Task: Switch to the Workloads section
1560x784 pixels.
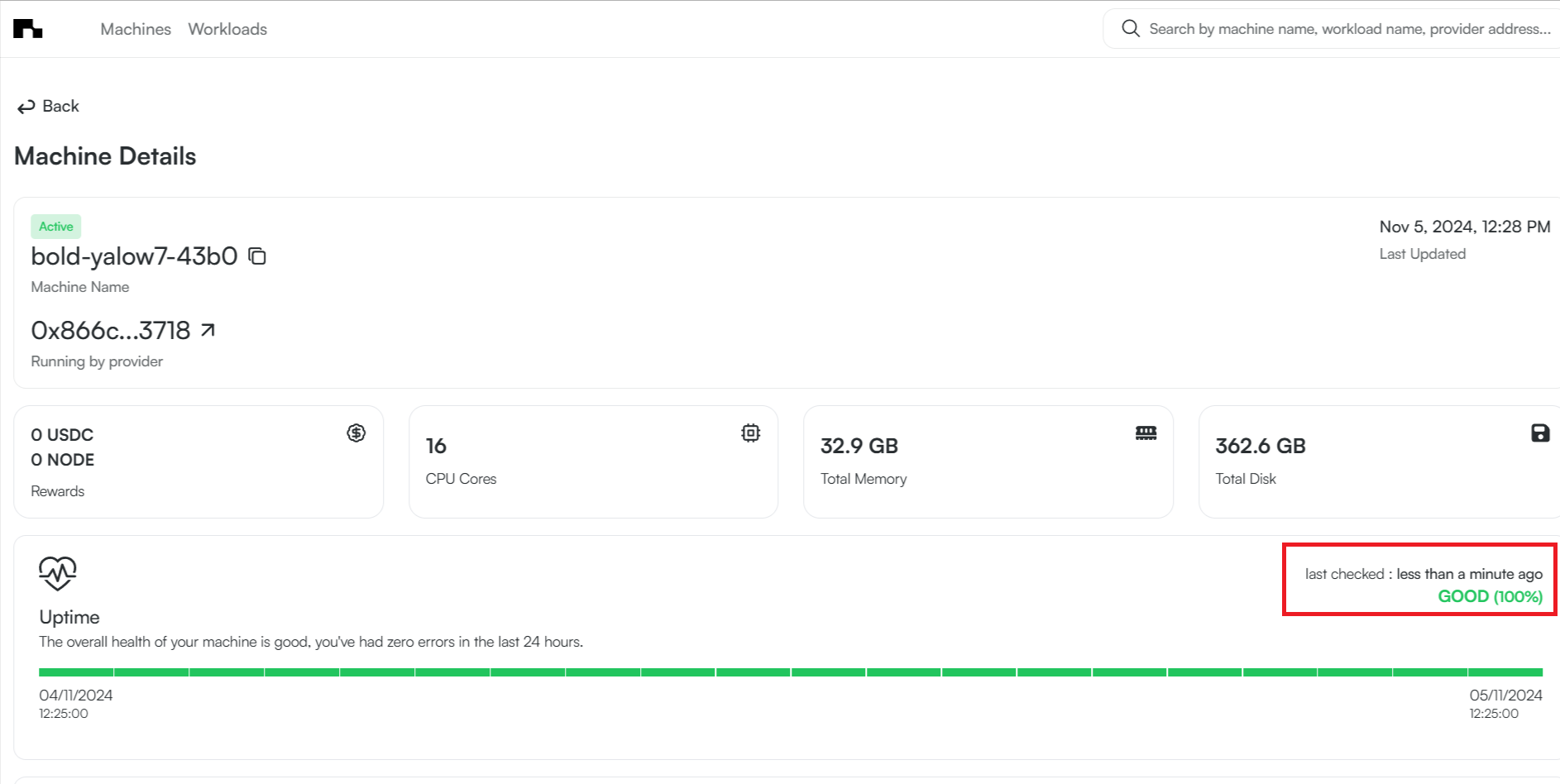Action: [x=227, y=29]
